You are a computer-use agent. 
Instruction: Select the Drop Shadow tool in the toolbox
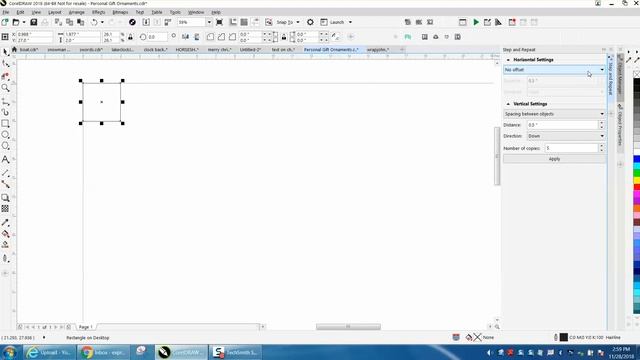[x=5, y=198]
